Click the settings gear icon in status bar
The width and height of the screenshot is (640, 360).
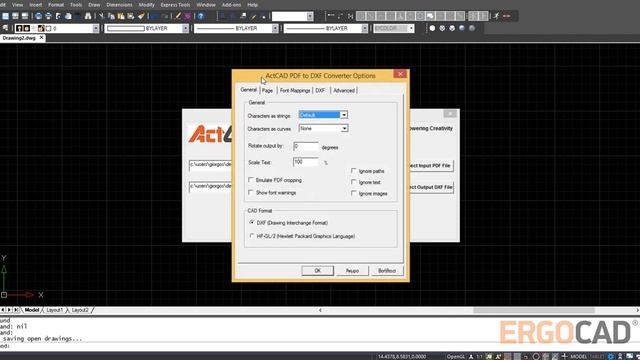(x=611, y=356)
